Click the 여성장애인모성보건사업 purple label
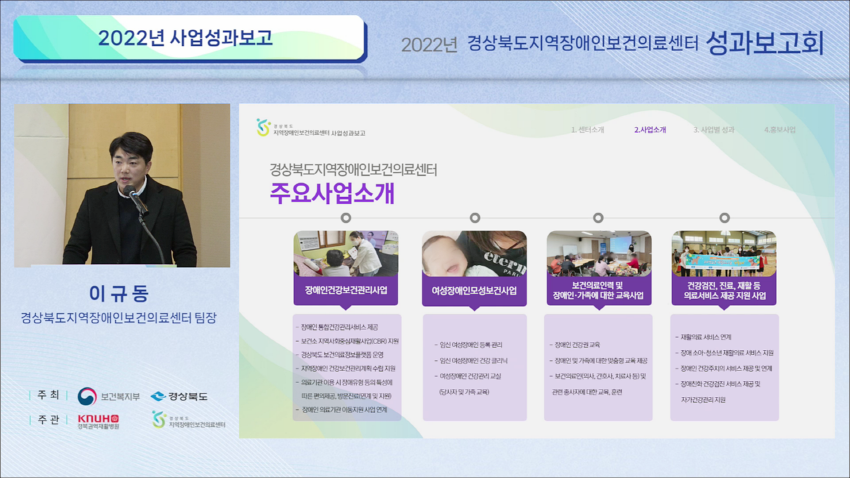 click(474, 291)
